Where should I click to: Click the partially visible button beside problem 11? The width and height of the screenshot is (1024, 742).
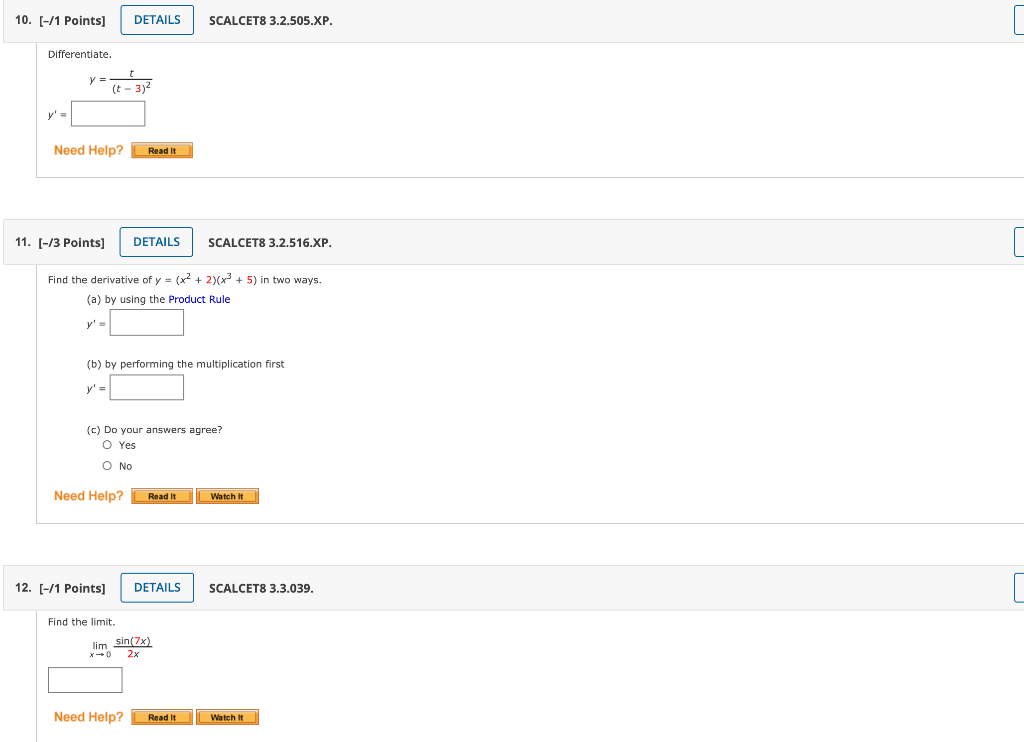click(x=1019, y=241)
